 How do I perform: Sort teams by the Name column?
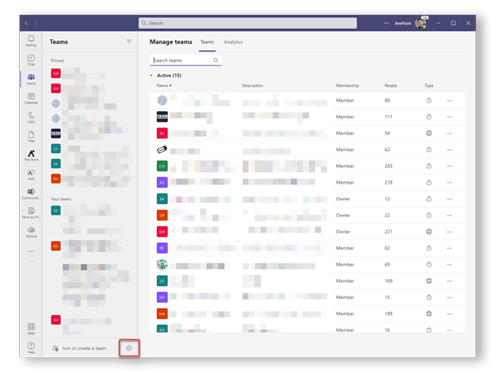(164, 86)
